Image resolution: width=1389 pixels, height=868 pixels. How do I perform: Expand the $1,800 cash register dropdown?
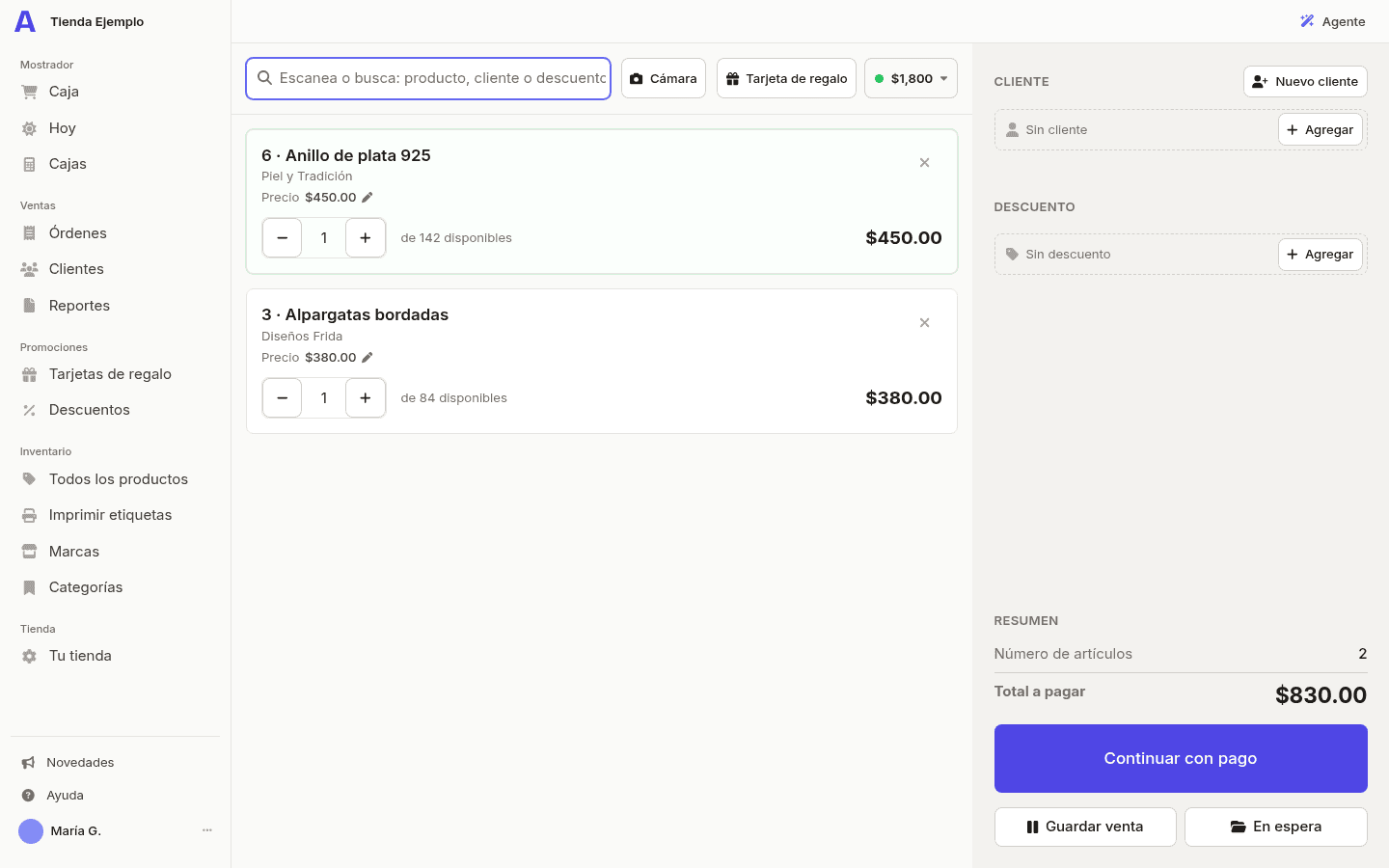(x=911, y=78)
